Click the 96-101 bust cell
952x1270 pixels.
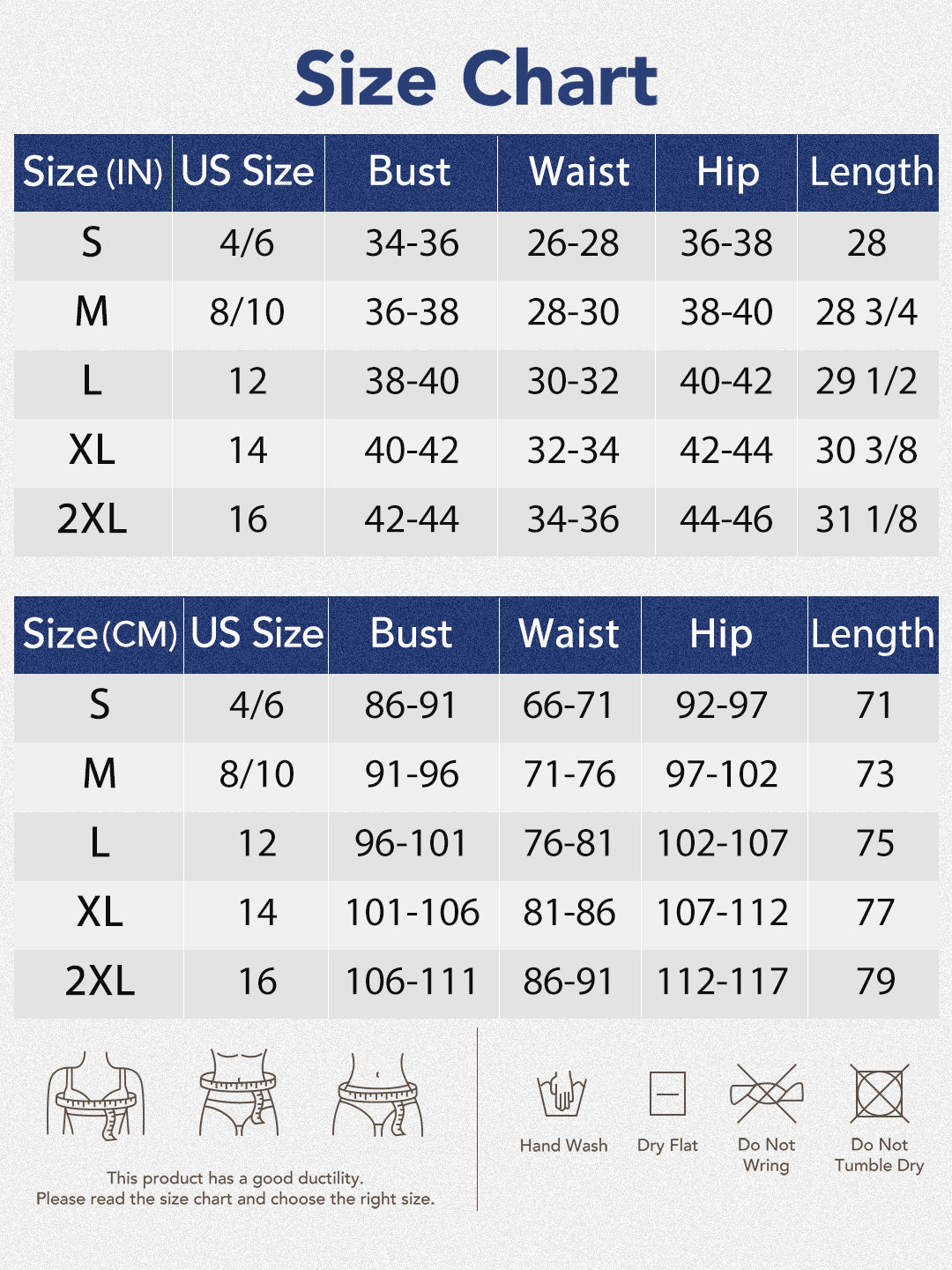tap(412, 843)
